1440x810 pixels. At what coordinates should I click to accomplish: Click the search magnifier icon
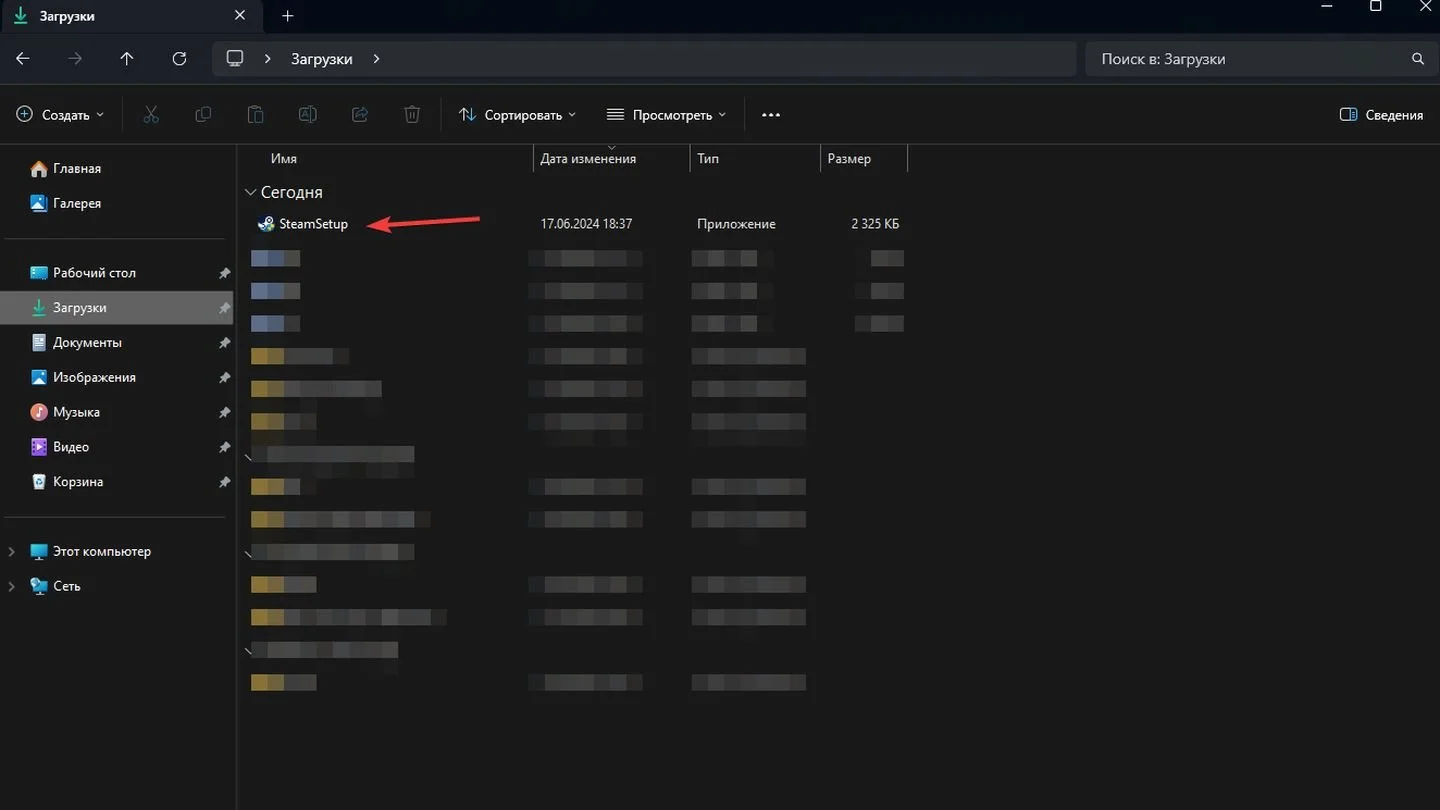tap(1418, 59)
